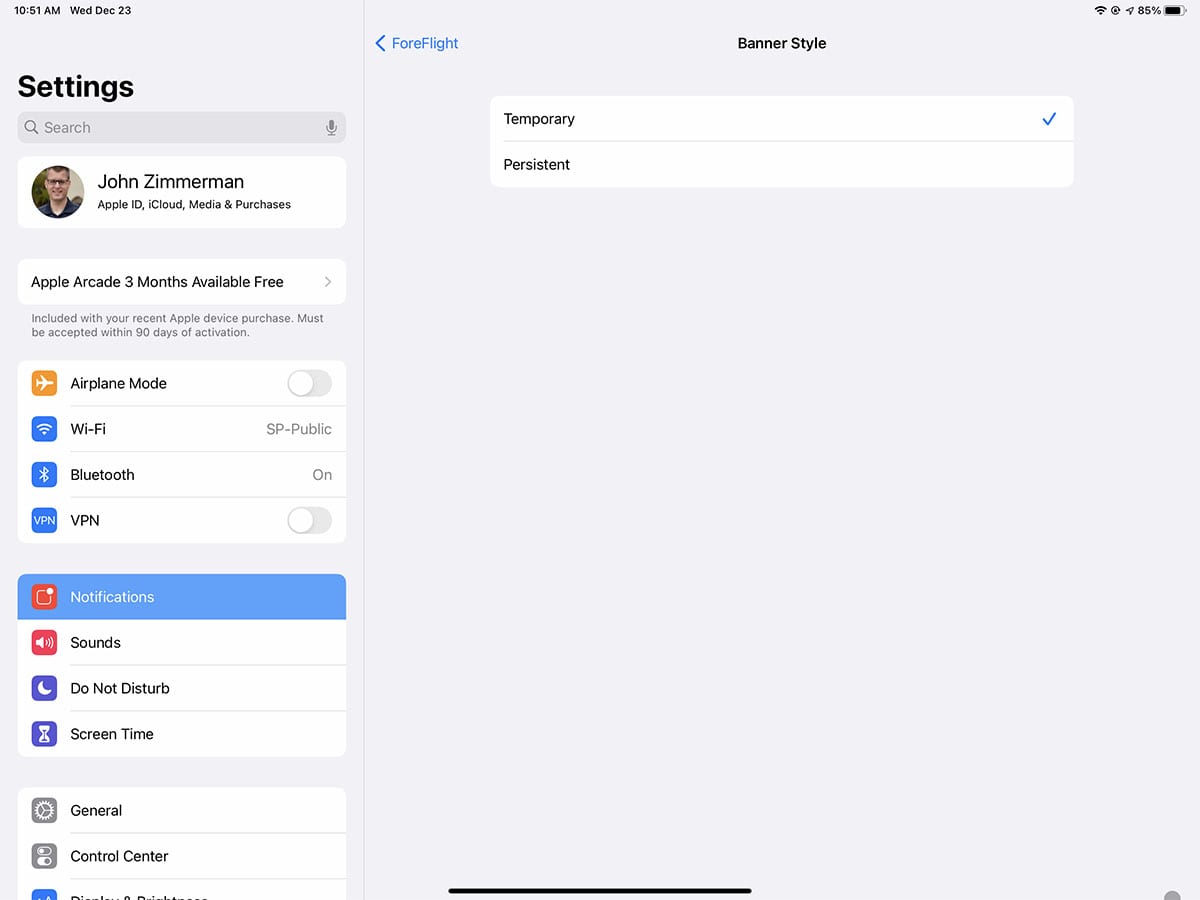Screen dimensions: 1200x900
Task: Go back to ForeFlight settings
Action: [416, 43]
